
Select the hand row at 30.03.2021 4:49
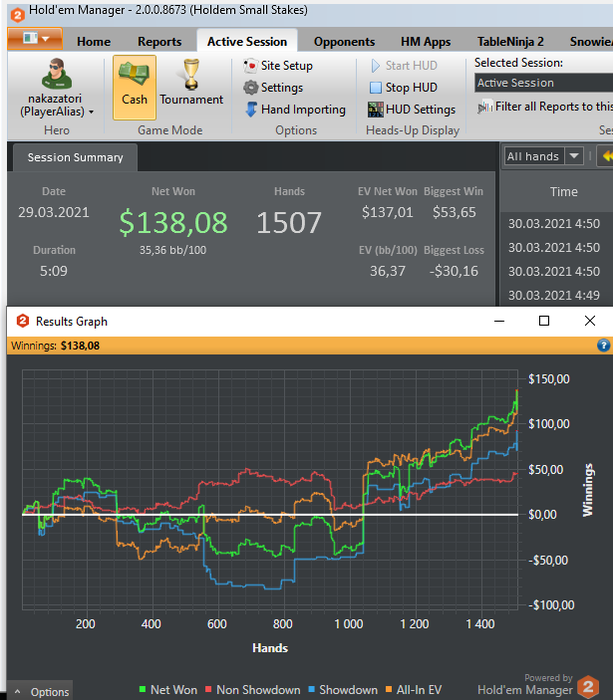coord(556,295)
